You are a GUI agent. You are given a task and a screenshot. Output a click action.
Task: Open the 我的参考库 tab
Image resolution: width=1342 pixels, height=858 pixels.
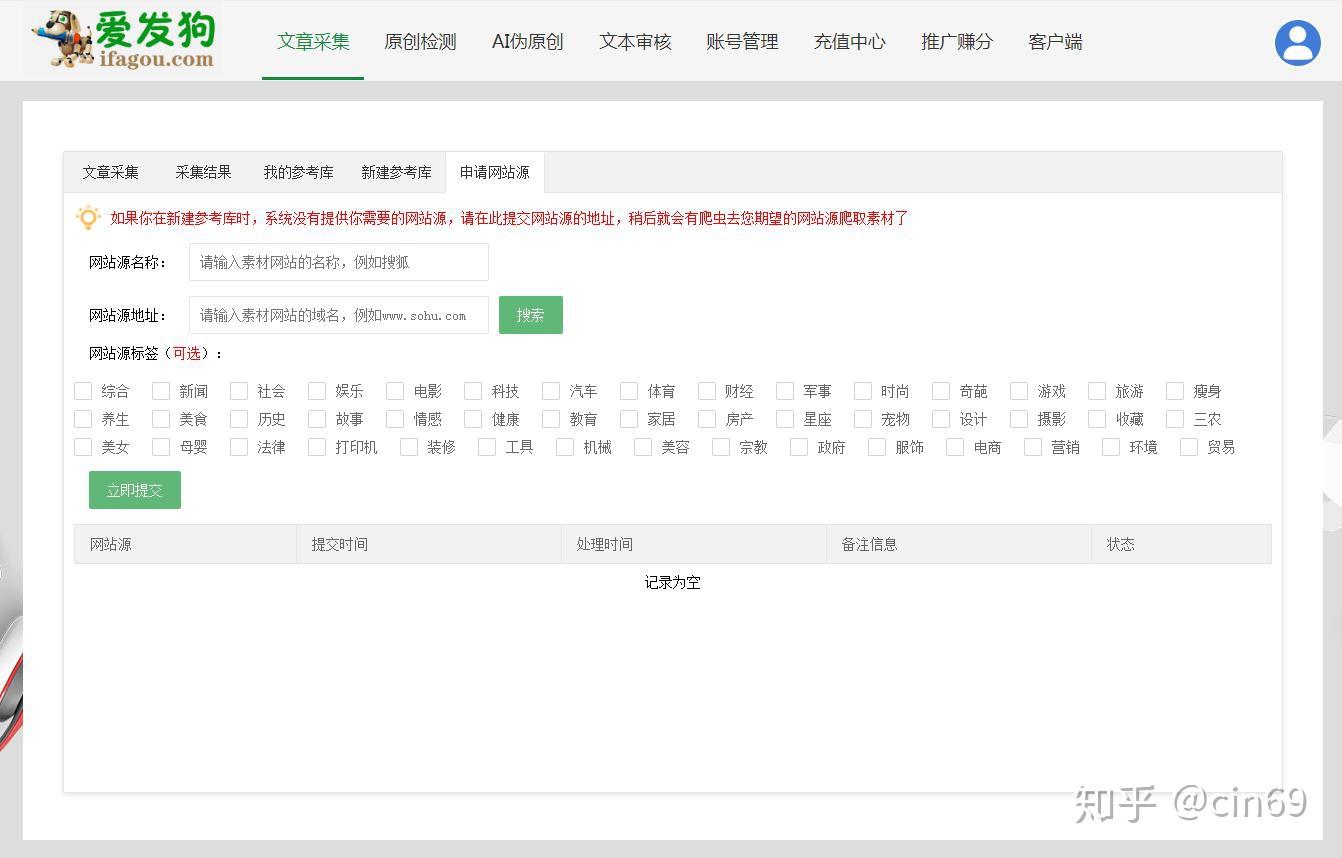(x=298, y=172)
